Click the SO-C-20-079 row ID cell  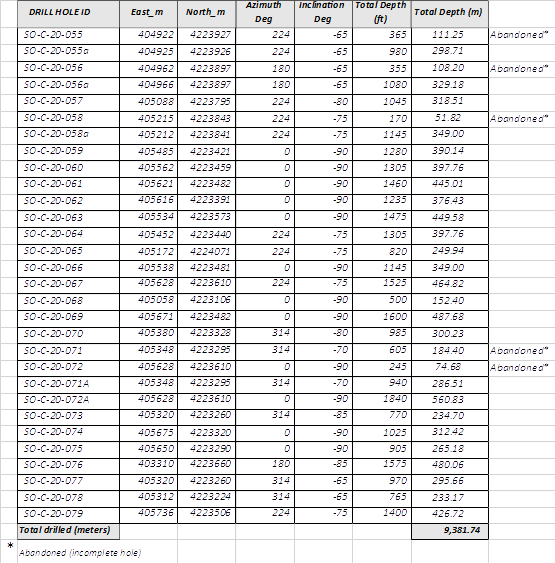click(x=68, y=515)
